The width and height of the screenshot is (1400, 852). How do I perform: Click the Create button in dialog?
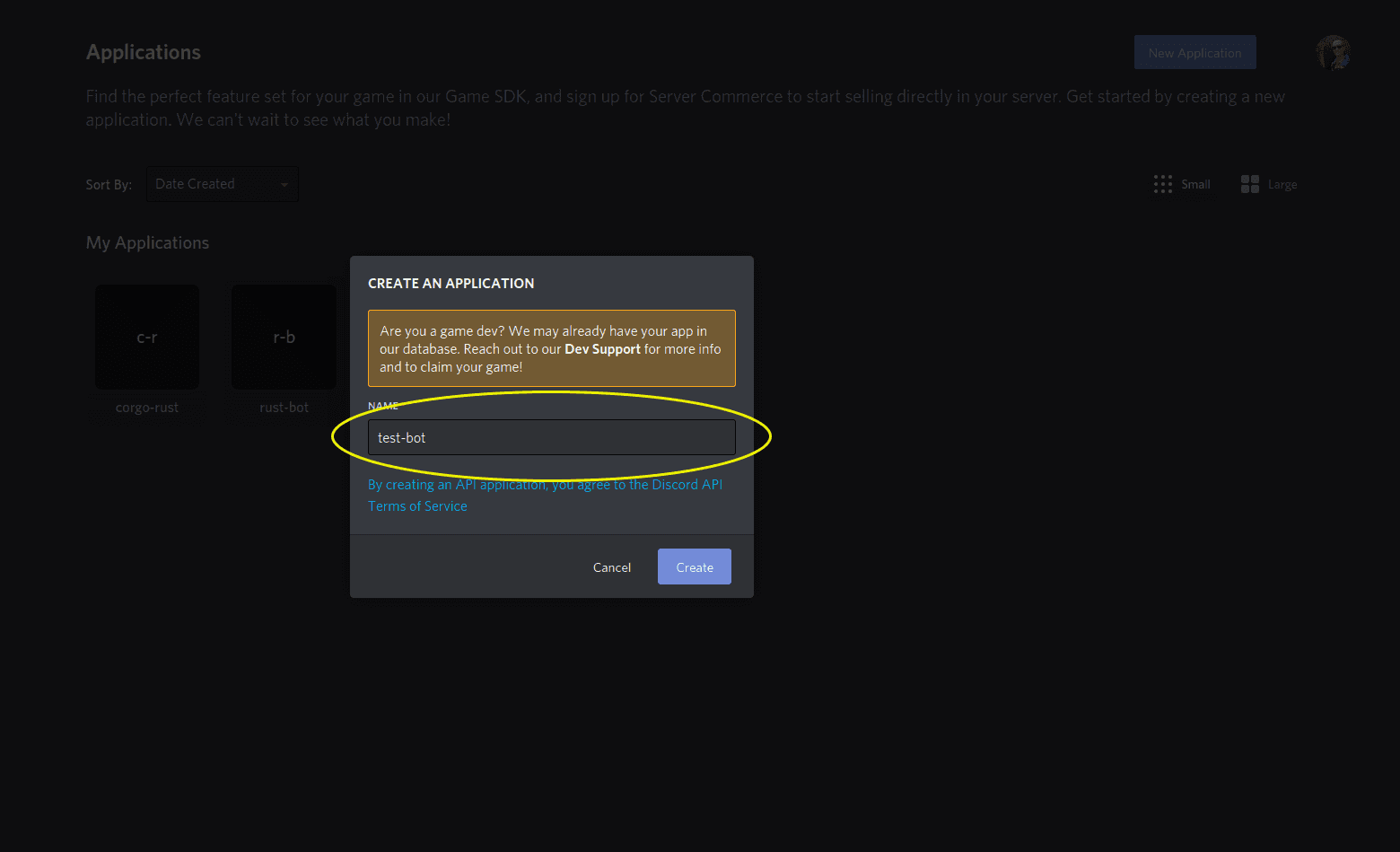[x=695, y=567]
